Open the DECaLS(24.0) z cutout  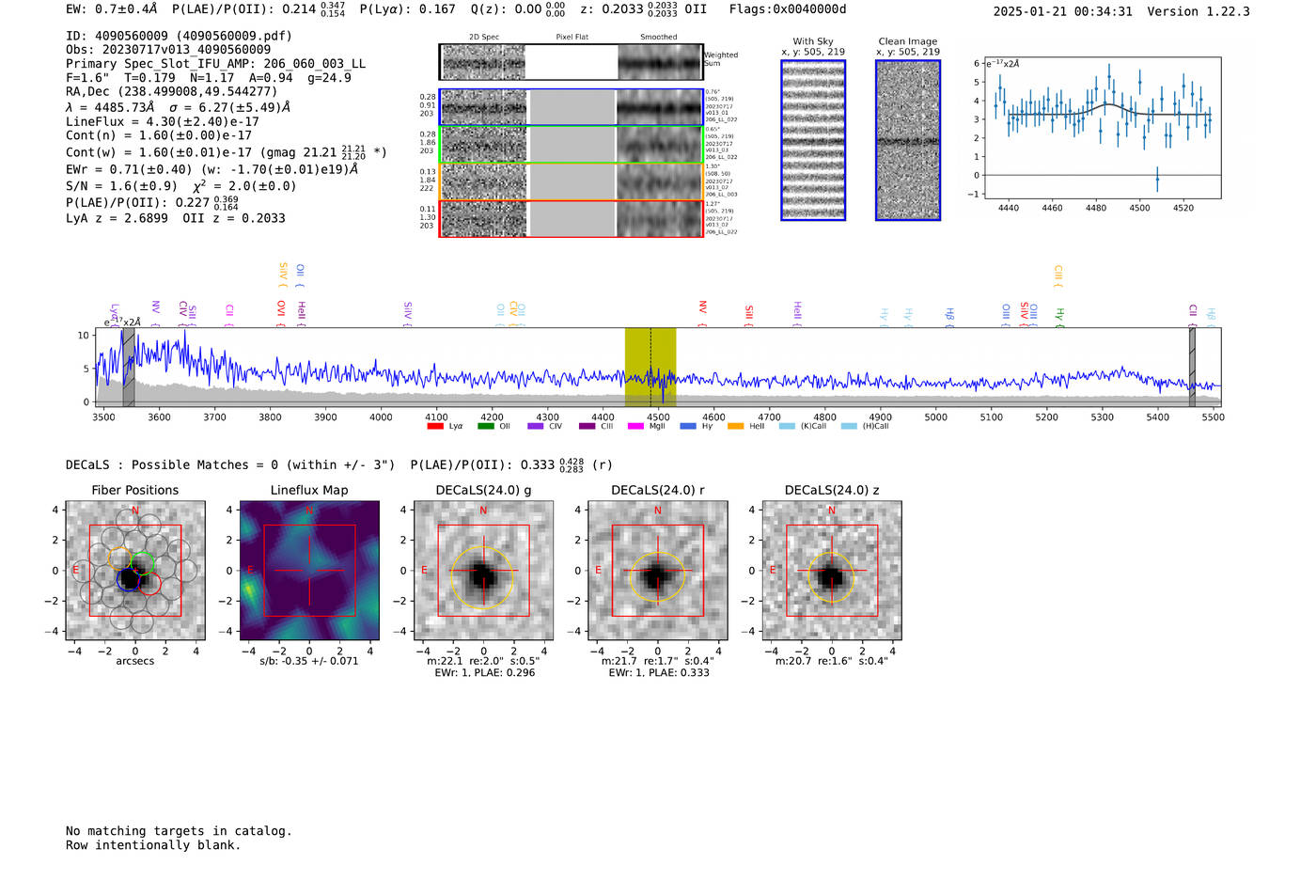(831, 570)
